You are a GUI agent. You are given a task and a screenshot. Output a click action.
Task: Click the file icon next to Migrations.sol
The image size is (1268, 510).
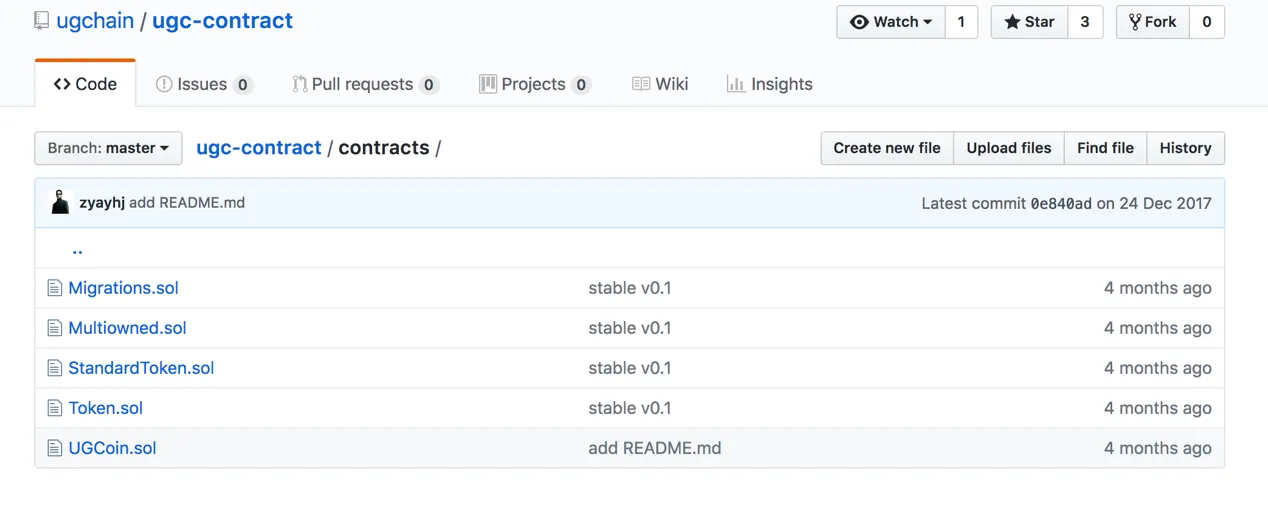(x=55, y=288)
